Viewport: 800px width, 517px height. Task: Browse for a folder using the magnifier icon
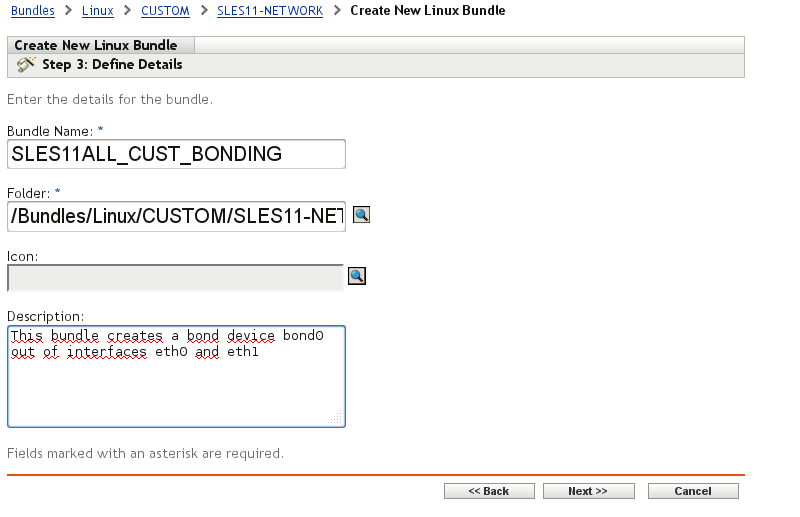click(x=361, y=215)
